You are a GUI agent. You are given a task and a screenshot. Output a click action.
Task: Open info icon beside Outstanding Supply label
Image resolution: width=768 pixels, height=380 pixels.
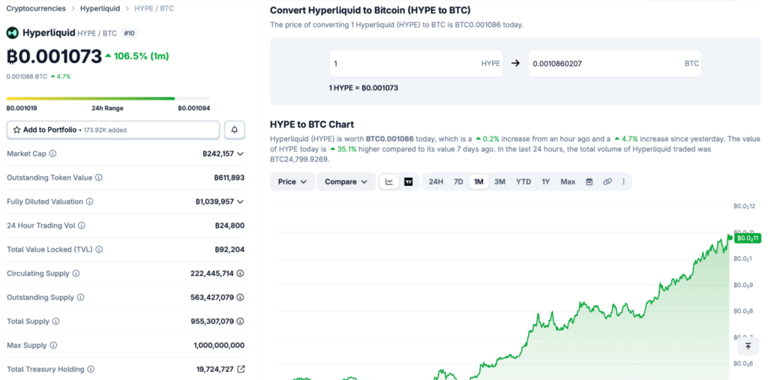coord(81,297)
